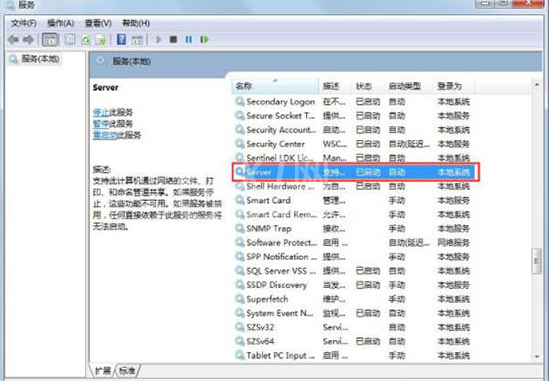Toggle the show/hide console tree button
Viewport: 549px width, 381px height.
click(50, 40)
